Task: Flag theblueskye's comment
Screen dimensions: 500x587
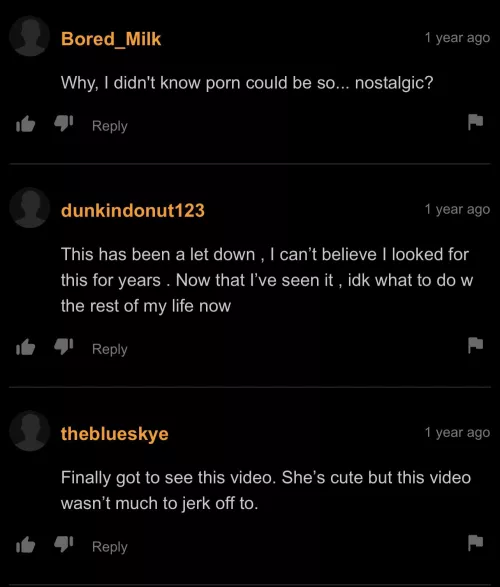Action: tap(475, 542)
